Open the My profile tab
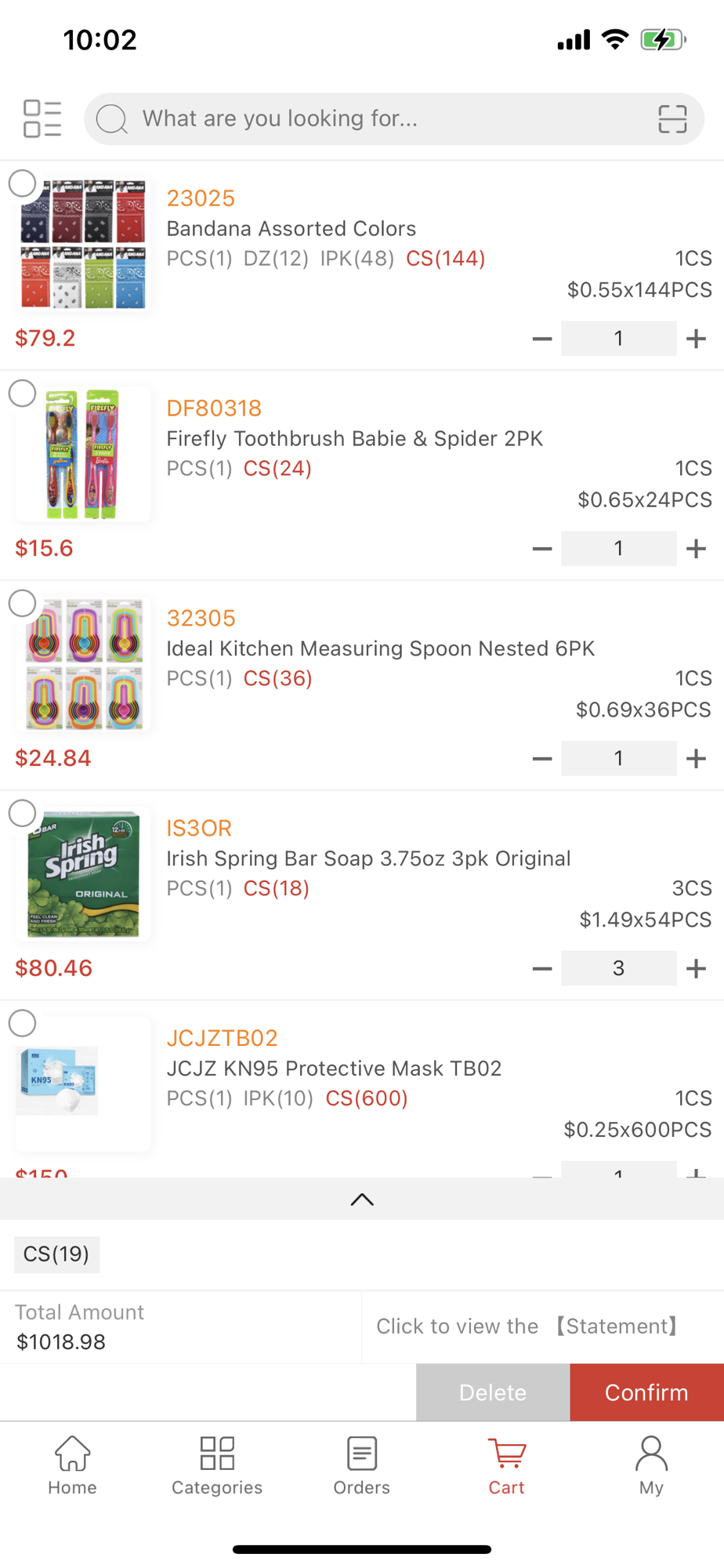The height and width of the screenshot is (1568, 724). click(651, 1466)
